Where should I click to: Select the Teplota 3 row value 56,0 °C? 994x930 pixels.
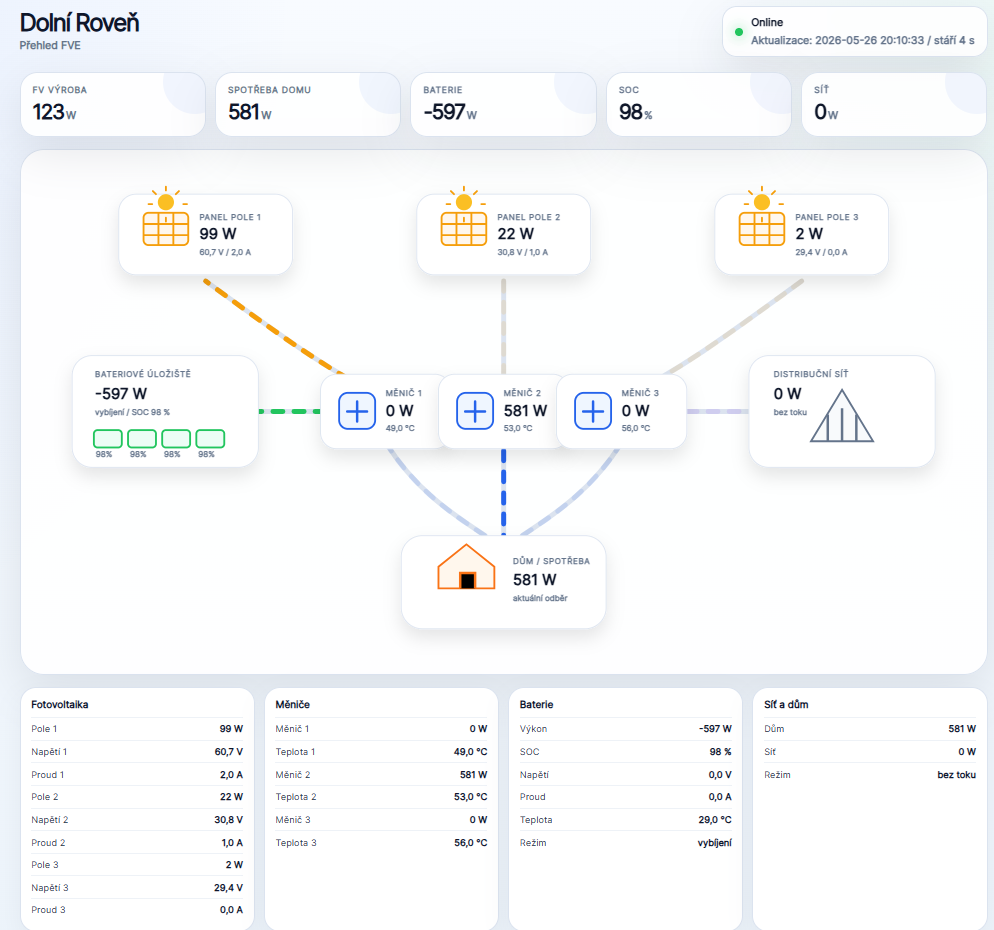click(x=470, y=843)
